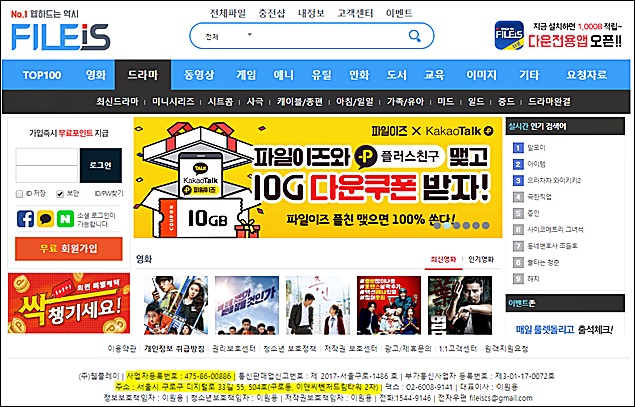The width and height of the screenshot is (635, 407).
Task: Open the 저작권 보호센터 footer link
Action: (x=350, y=349)
